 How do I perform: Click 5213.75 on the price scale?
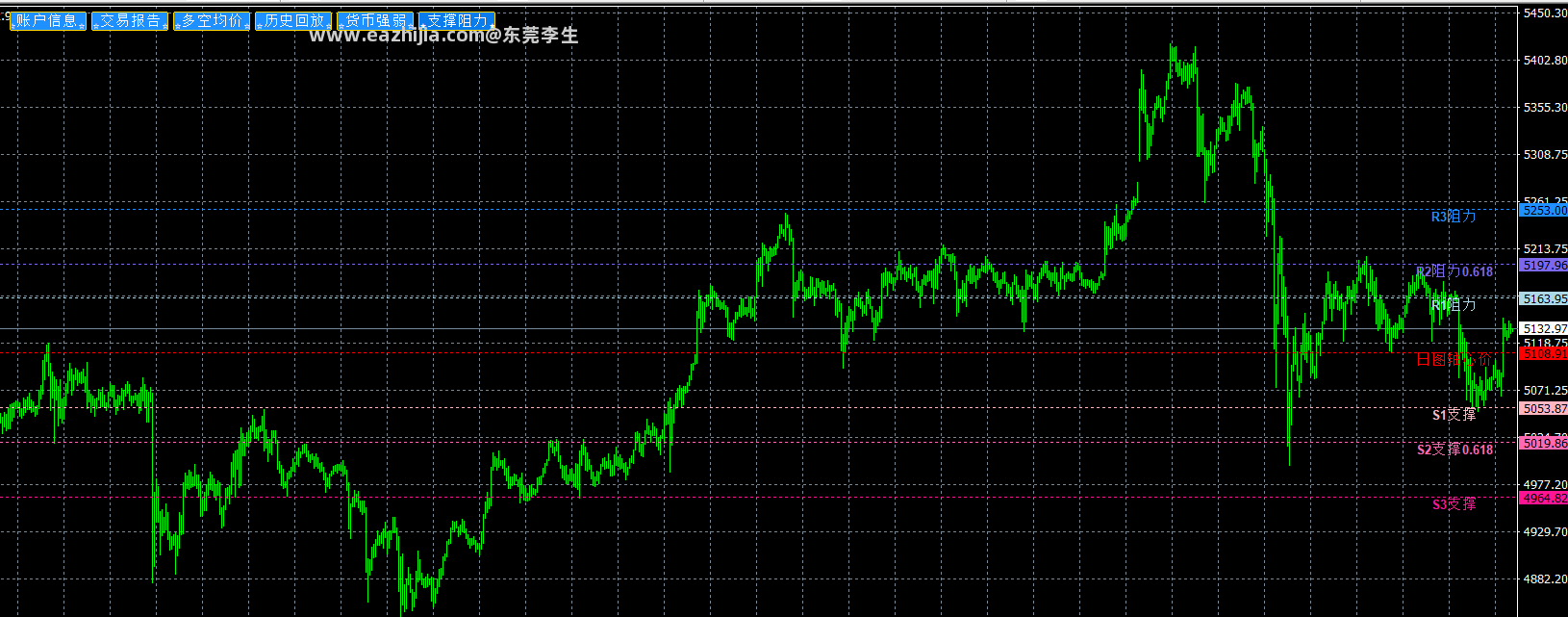point(1545,249)
